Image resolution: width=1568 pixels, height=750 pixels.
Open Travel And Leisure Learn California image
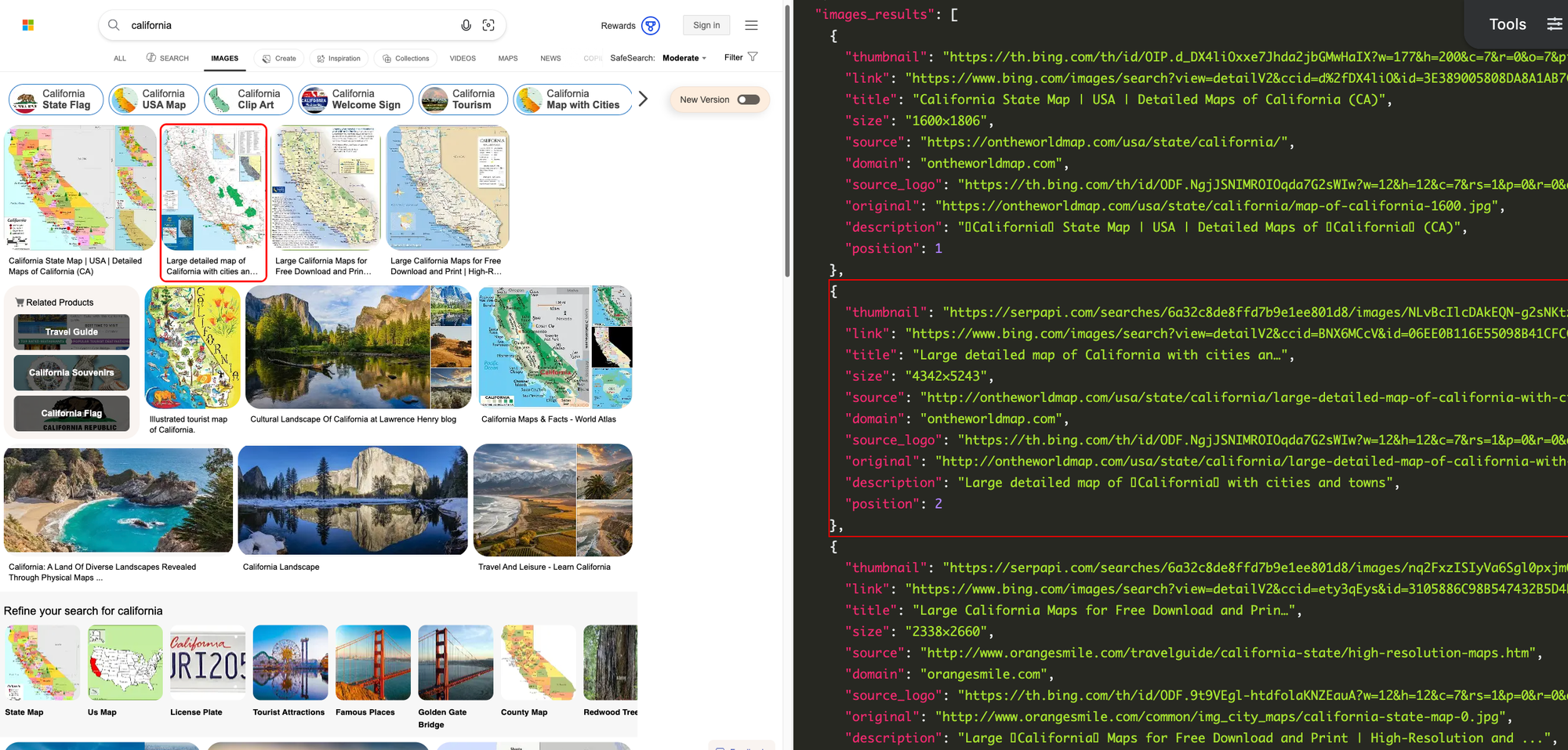pos(553,500)
